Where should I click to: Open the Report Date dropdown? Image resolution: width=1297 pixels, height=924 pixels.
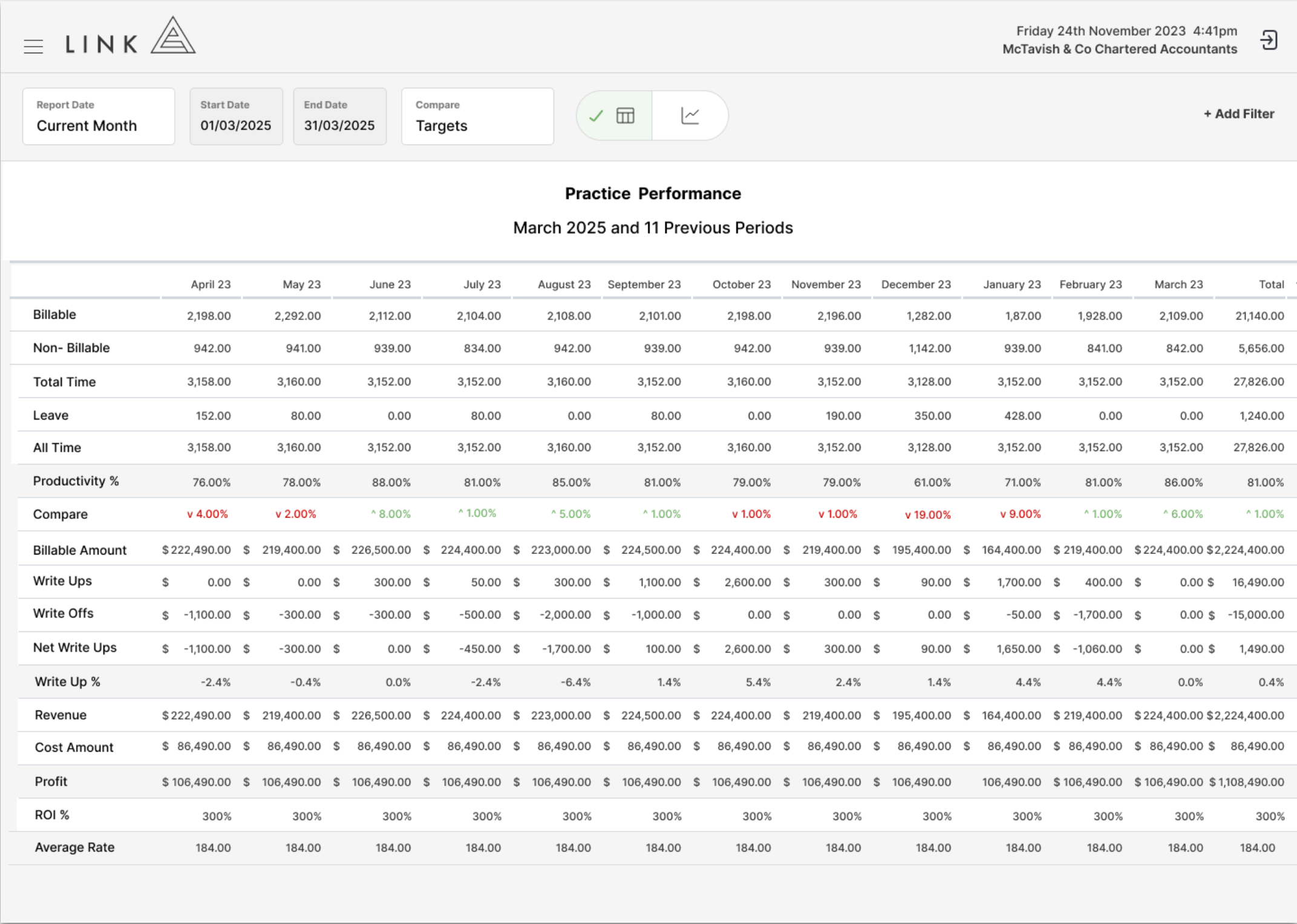point(99,116)
